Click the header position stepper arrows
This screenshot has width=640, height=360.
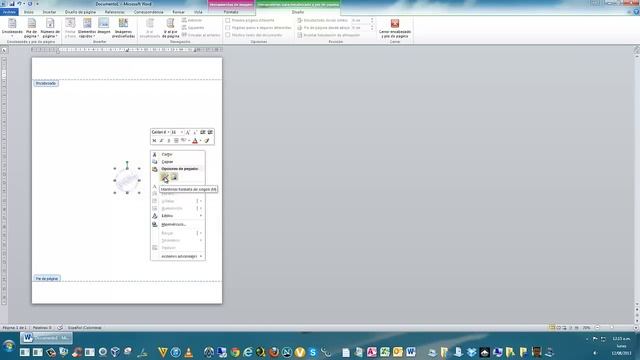click(372, 20)
